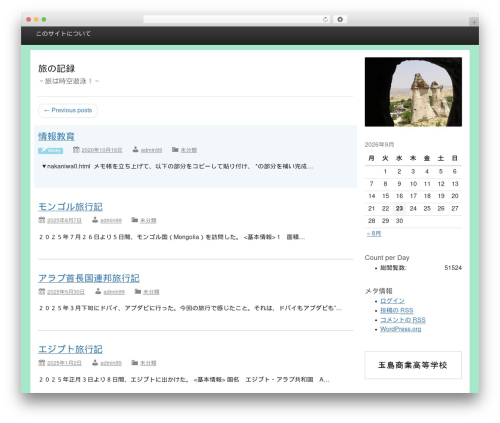Open the エジプト旅行記 post
The width and height of the screenshot is (500, 423).
(70, 349)
